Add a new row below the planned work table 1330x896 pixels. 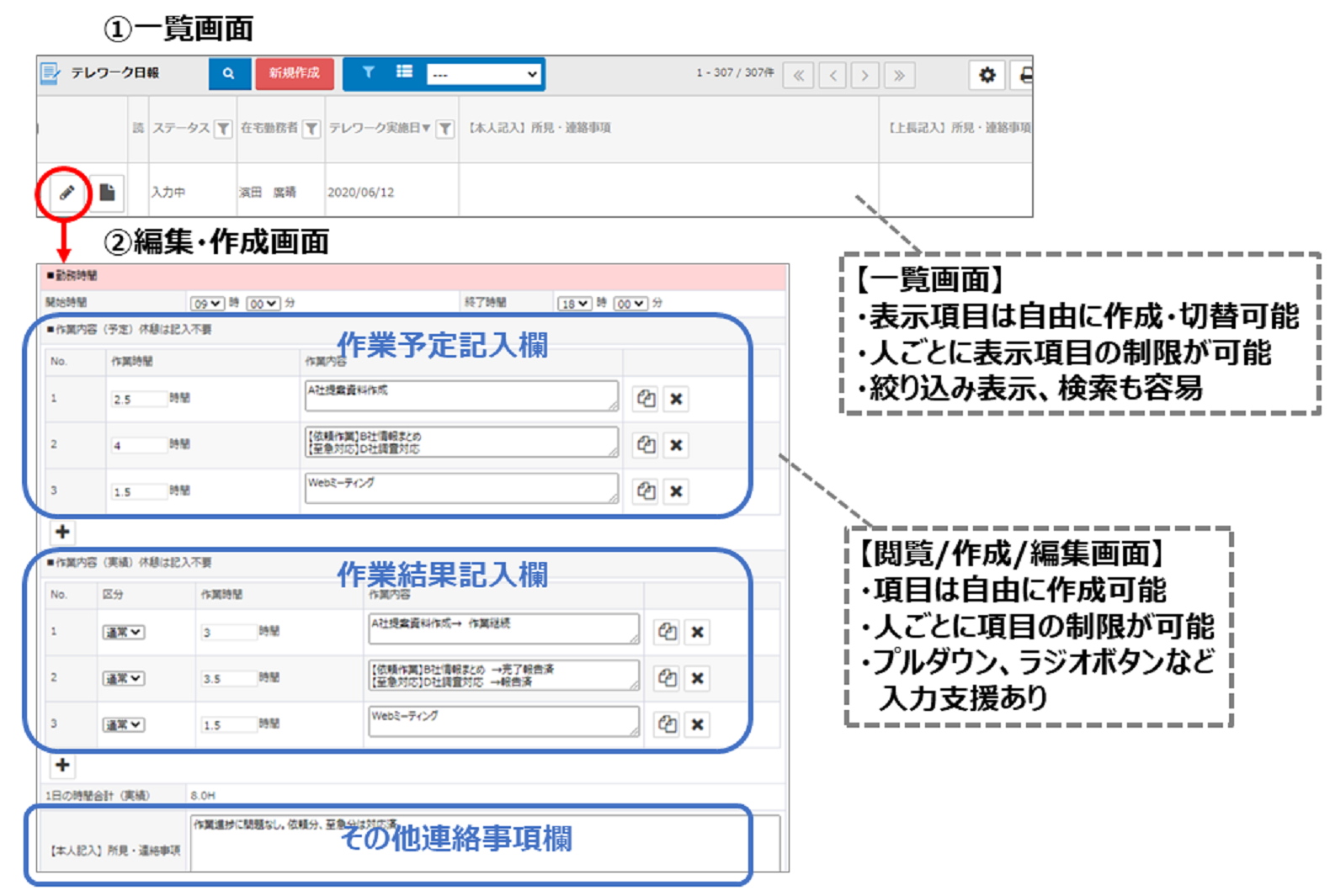tap(62, 532)
